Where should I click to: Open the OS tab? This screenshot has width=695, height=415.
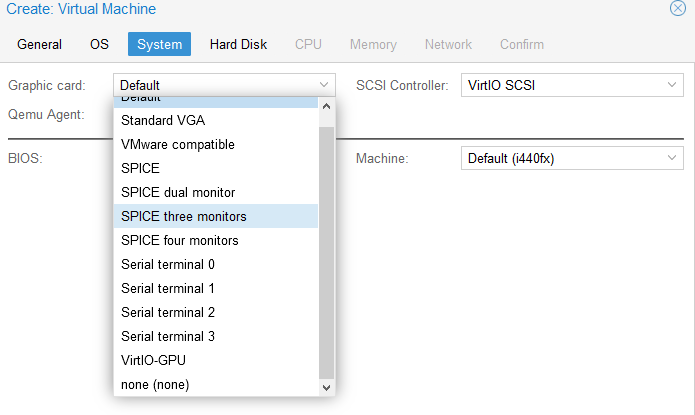click(x=99, y=44)
